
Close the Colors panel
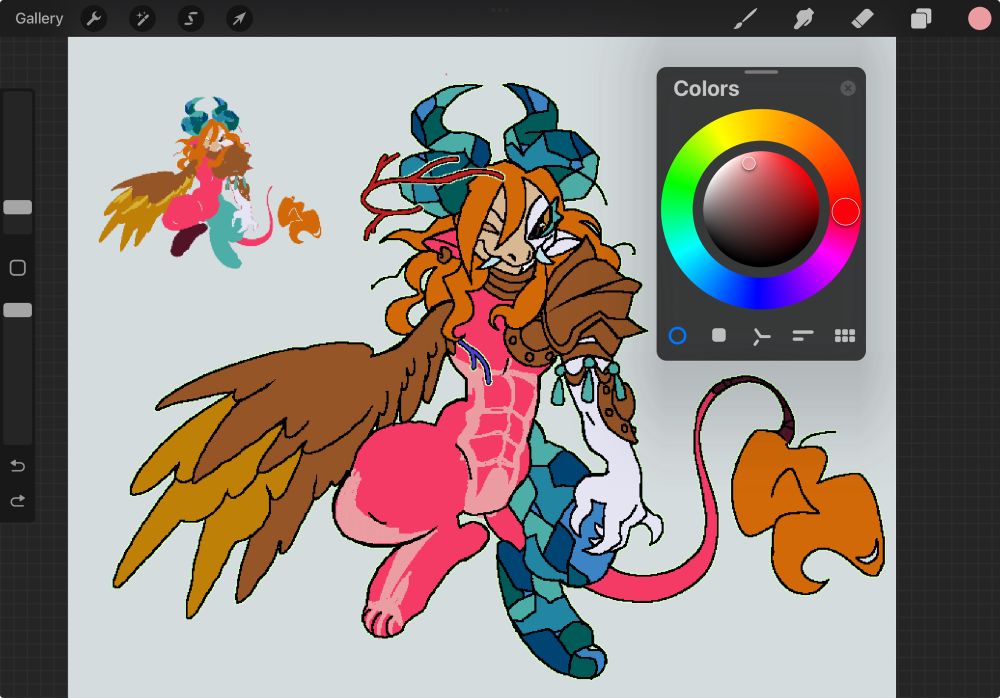tap(848, 88)
